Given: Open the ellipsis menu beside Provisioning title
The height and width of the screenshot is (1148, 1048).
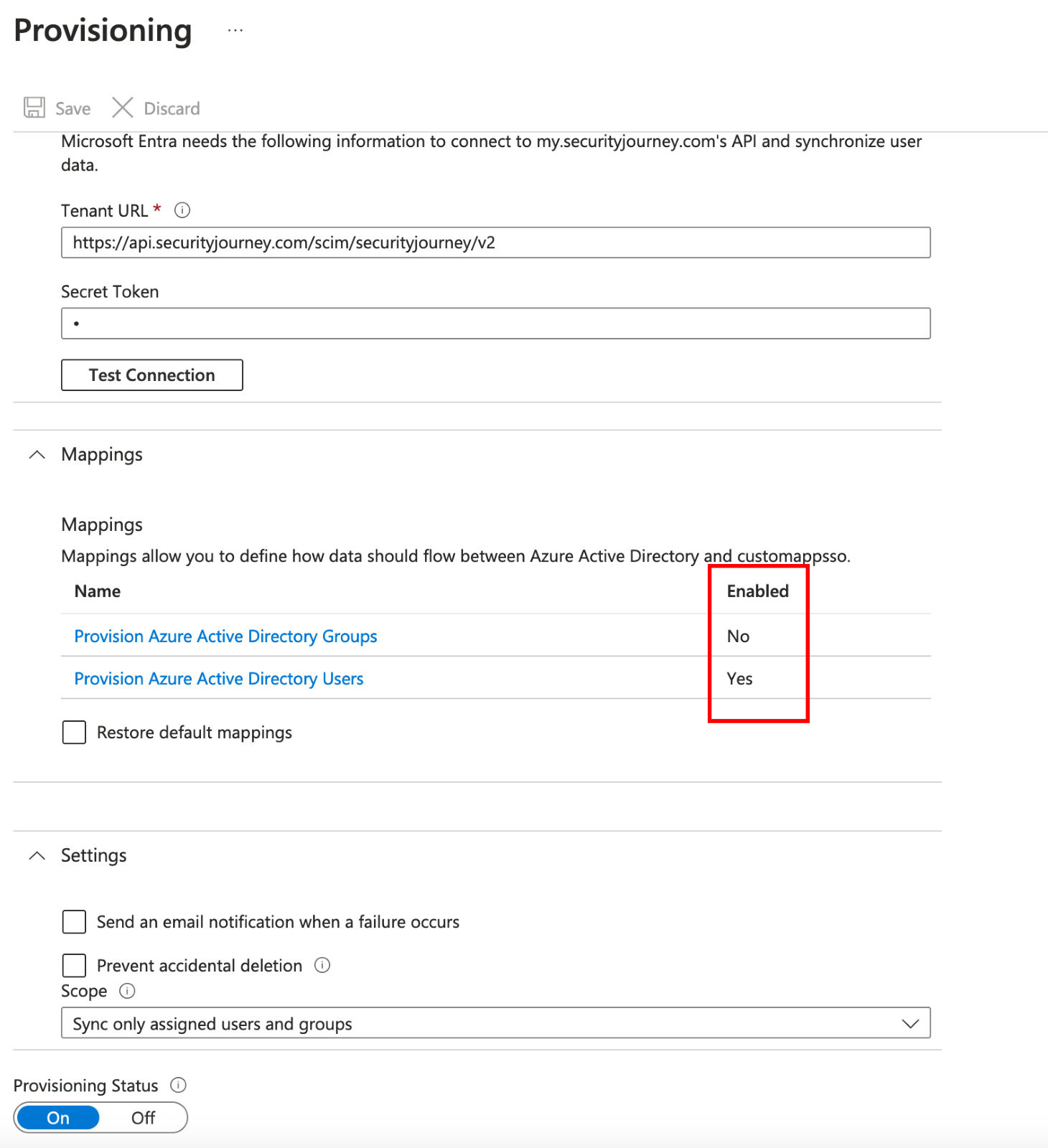Looking at the screenshot, I should click(235, 31).
